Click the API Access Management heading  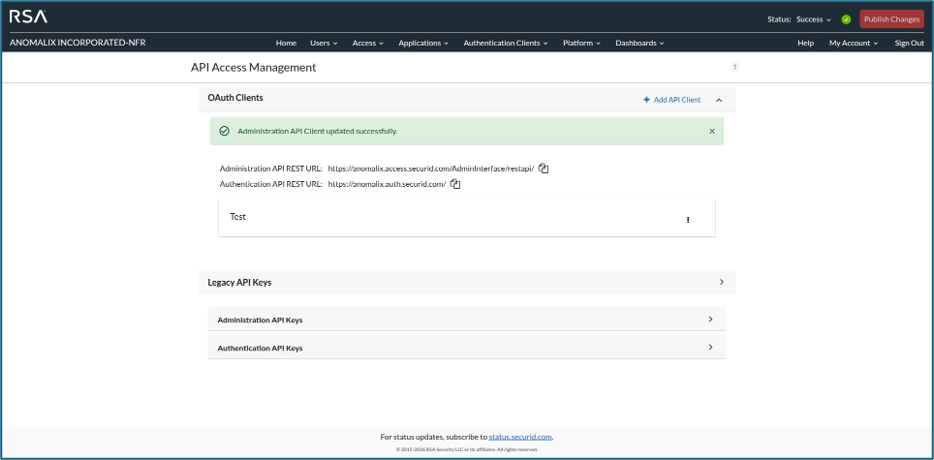(253, 67)
